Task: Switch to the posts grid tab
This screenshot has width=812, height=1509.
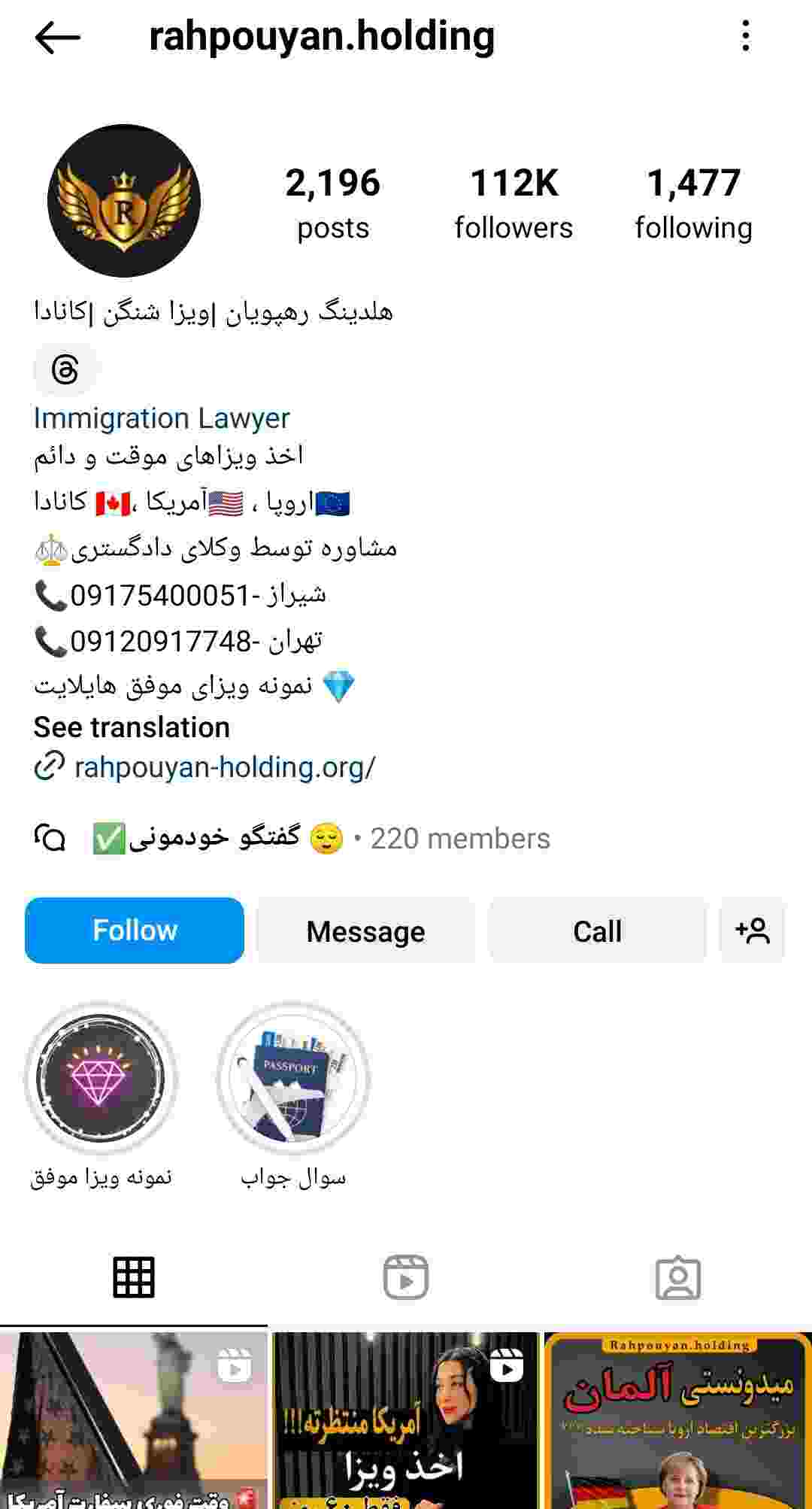Action: (134, 1277)
